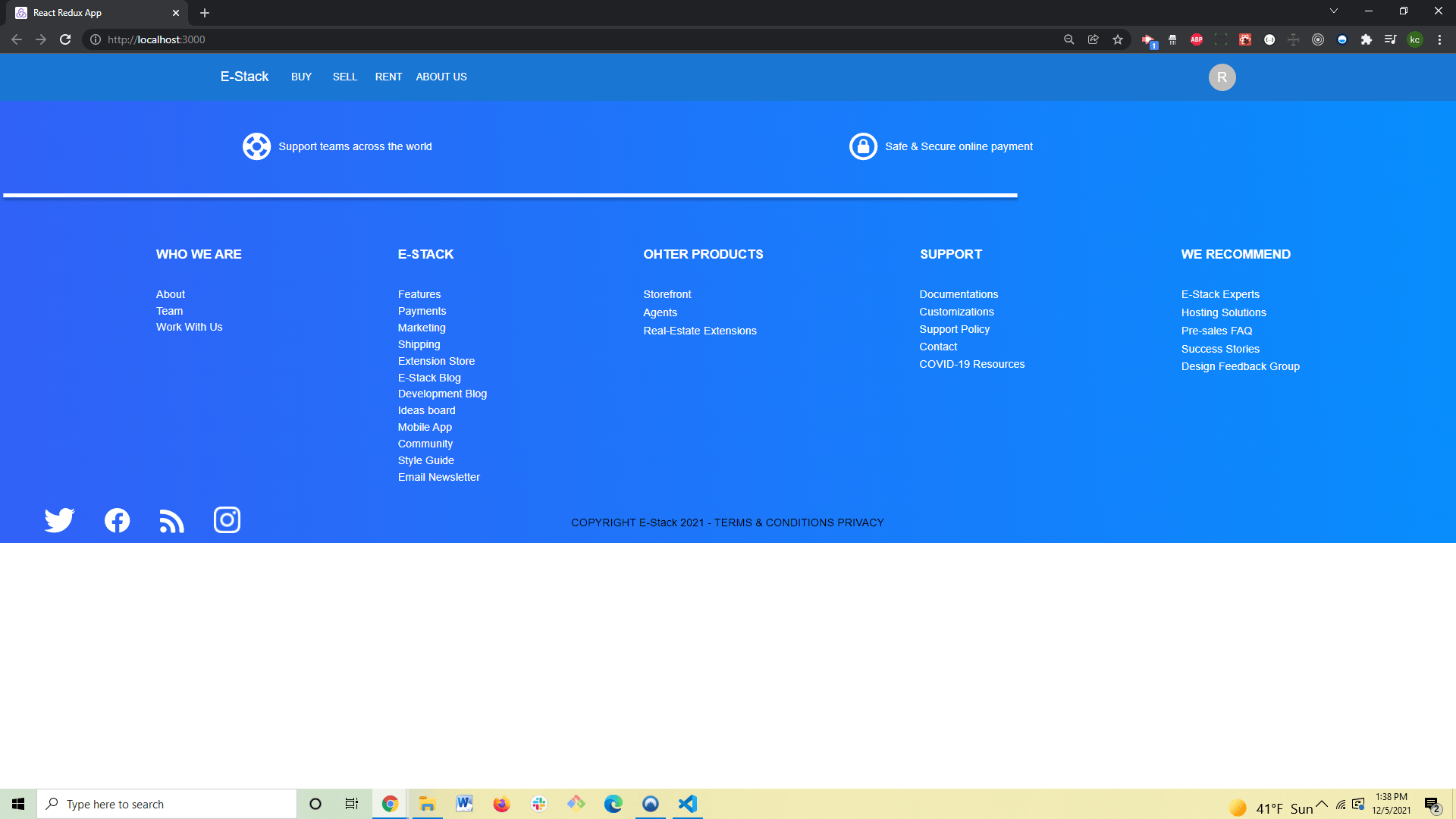The width and height of the screenshot is (1456, 819).
Task: Expand the tab search chevron
Action: tap(1333, 11)
